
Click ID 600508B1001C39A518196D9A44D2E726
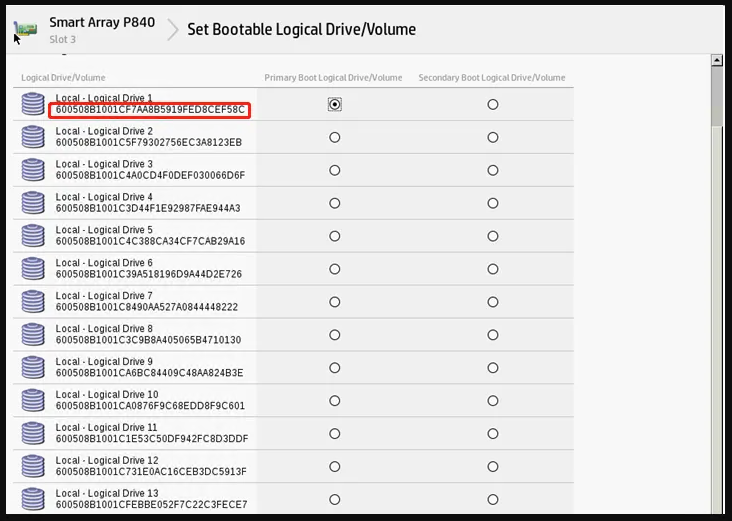(x=148, y=274)
